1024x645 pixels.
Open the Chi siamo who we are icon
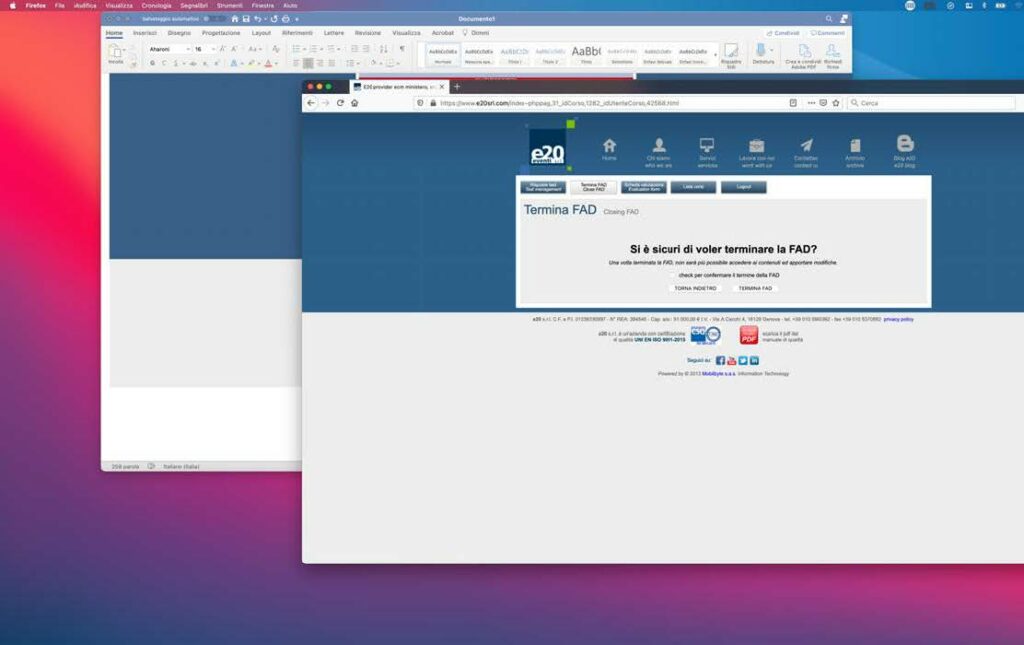(659, 146)
